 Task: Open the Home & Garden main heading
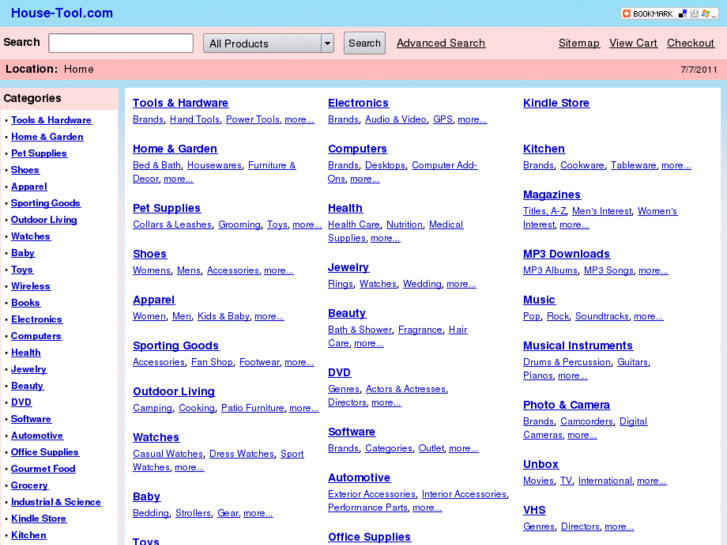pyautogui.click(x=175, y=149)
